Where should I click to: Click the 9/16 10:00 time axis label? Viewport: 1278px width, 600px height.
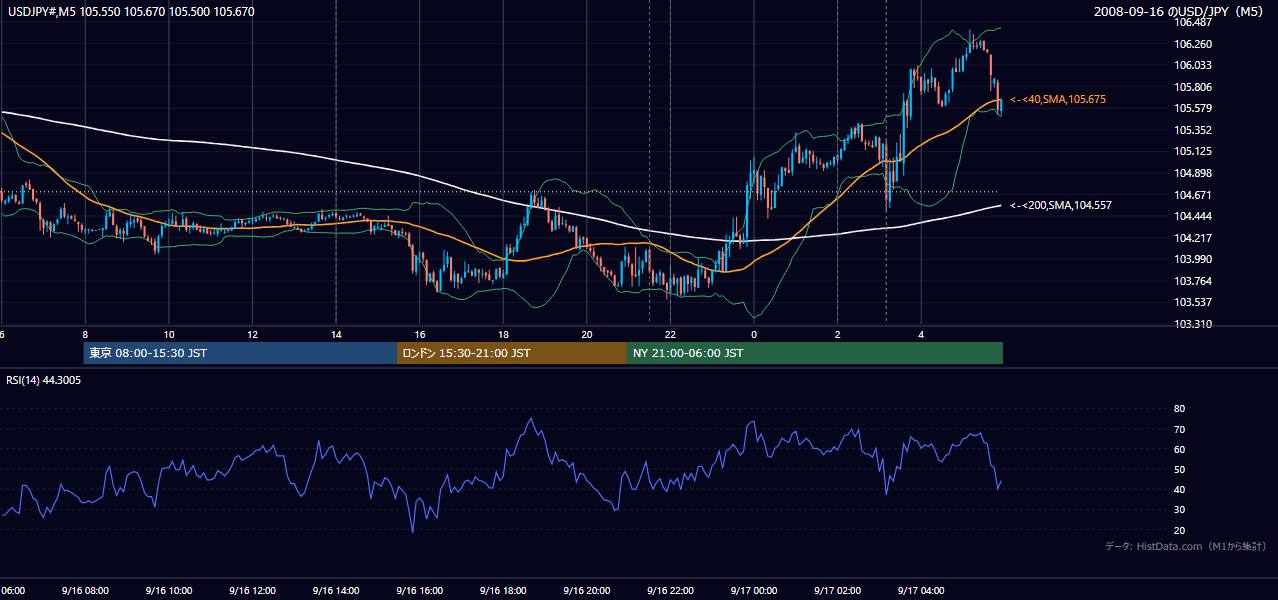(x=168, y=591)
